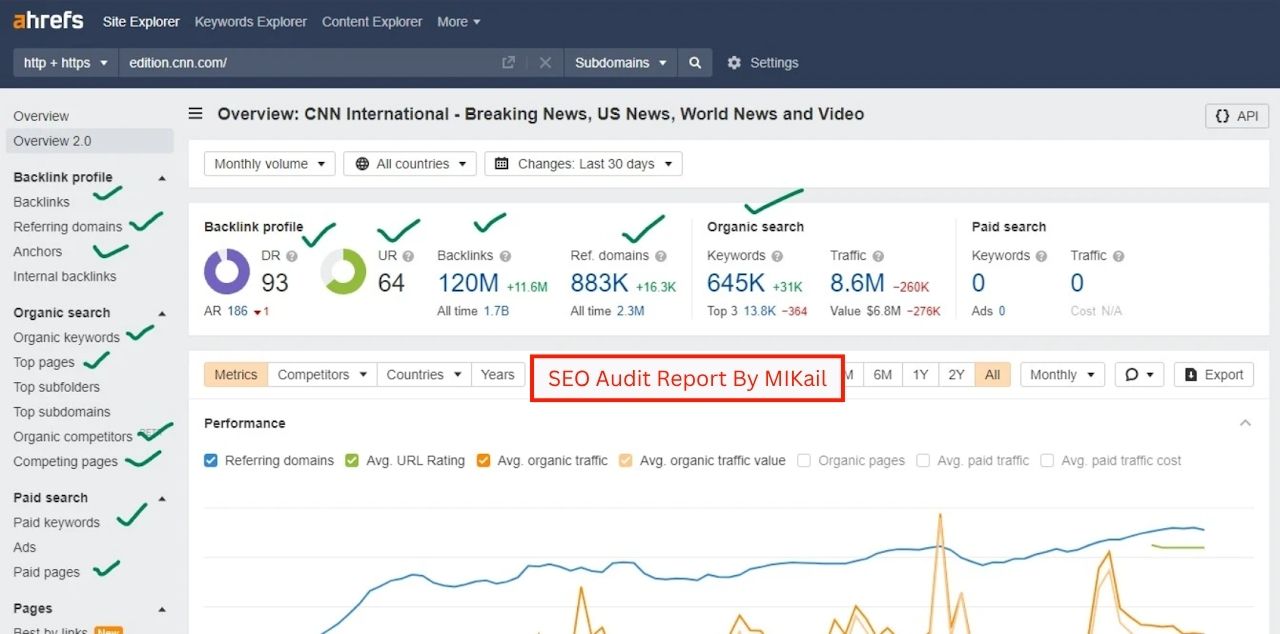This screenshot has height=634, width=1280.
Task: Uncheck the Referring domains checkbox
Action: tap(211, 461)
